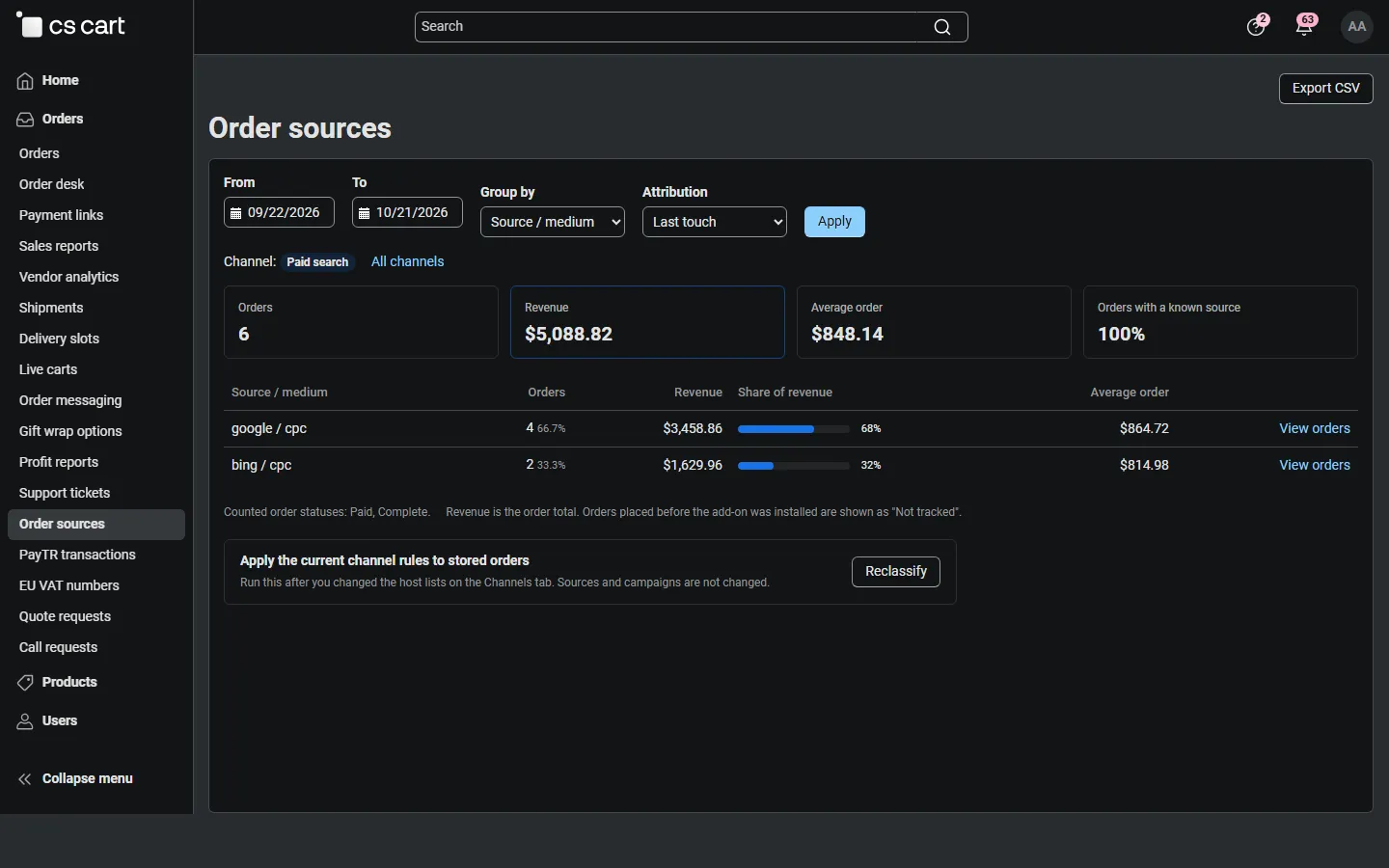Select Order messaging menu item

[70, 400]
